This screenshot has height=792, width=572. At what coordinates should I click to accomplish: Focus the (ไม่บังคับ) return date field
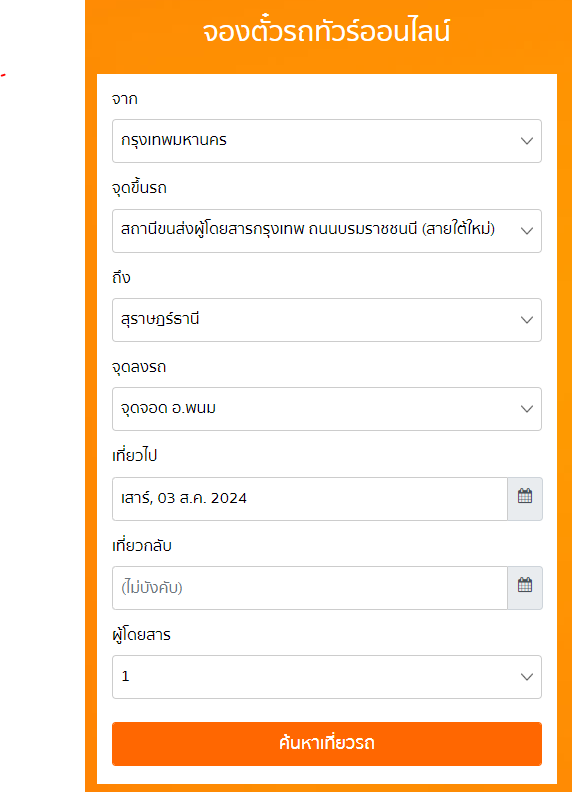tap(310, 587)
